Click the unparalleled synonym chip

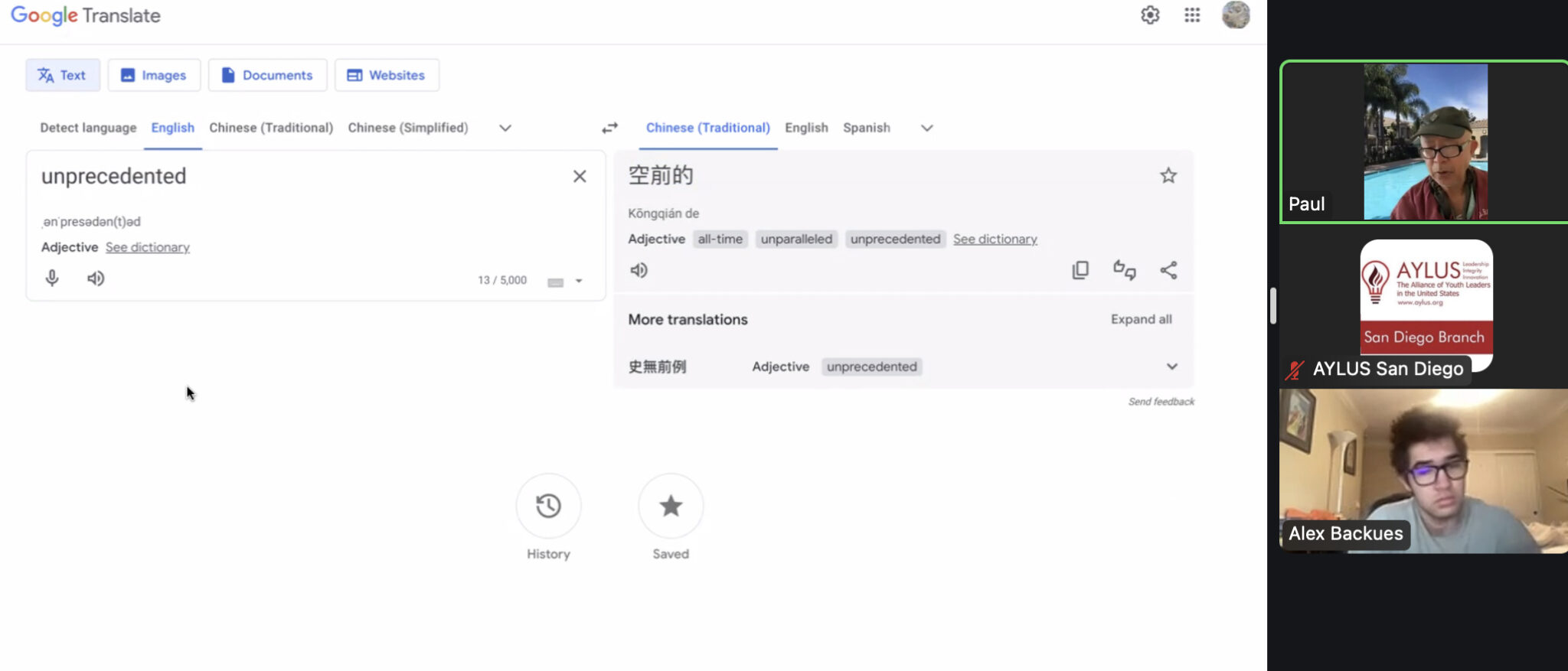coord(796,239)
